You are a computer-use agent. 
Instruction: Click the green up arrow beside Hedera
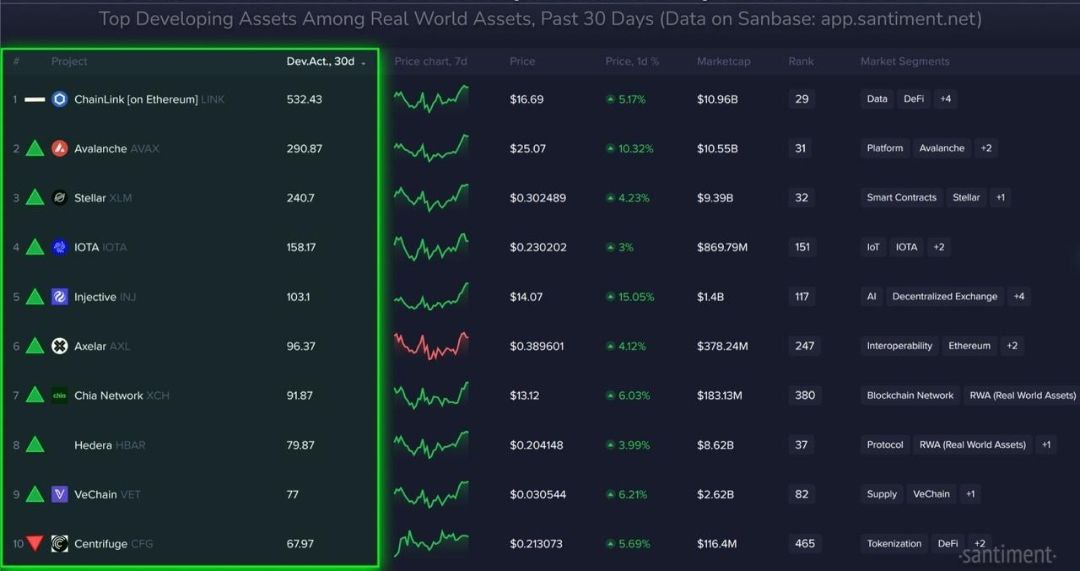35,445
